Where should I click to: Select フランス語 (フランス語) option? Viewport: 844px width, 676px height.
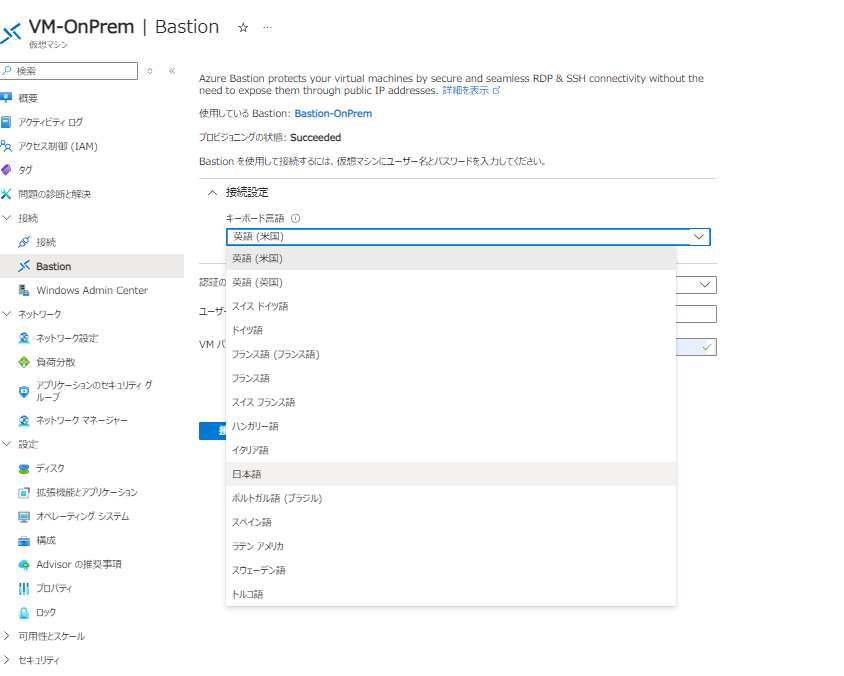pos(451,354)
